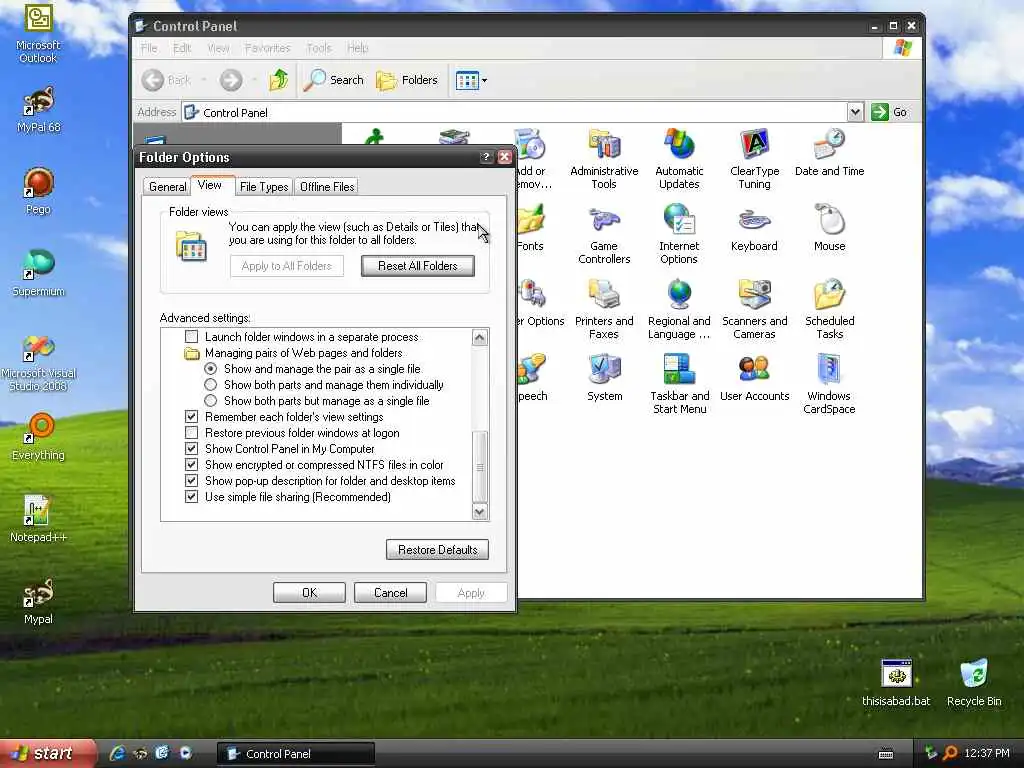
Task: Open Taskbar and Start Menu icon
Action: tap(679, 385)
